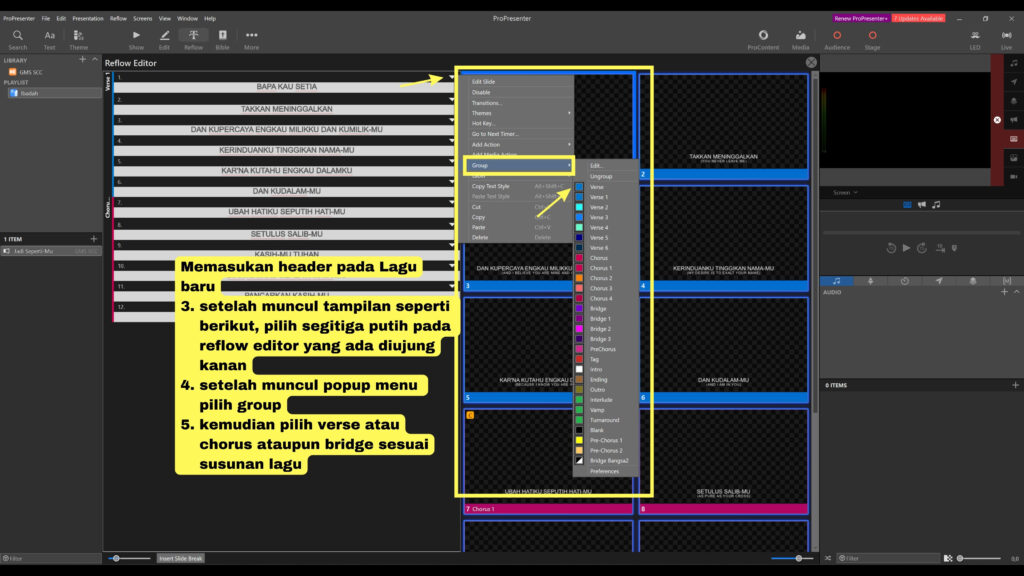Click the Clear All X button on preview
The height and width of the screenshot is (576, 1024).
[x=997, y=120]
